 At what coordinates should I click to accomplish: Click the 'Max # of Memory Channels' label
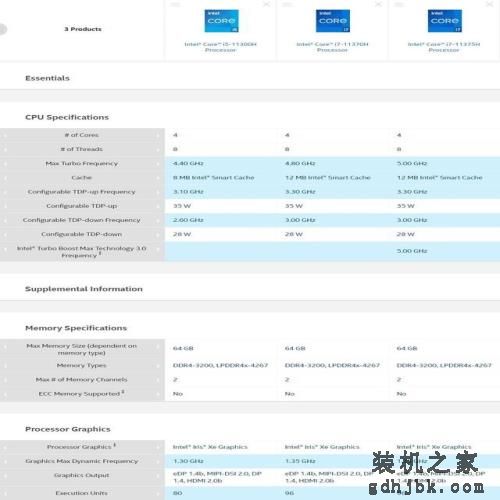82,379
